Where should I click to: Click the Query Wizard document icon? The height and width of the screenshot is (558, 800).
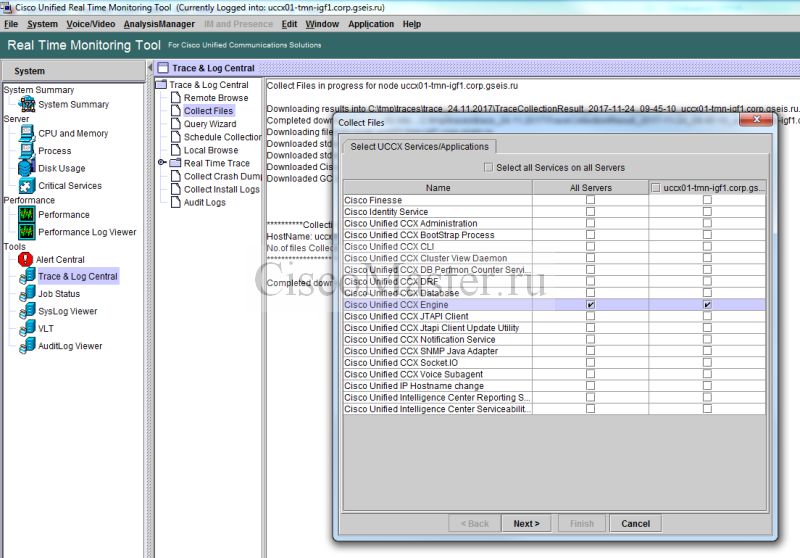pos(176,123)
